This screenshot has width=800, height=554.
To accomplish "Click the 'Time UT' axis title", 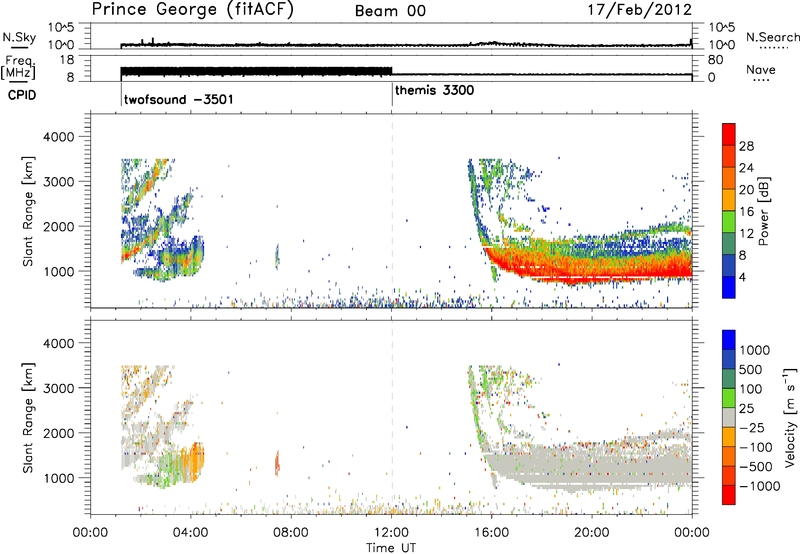I will (391, 547).
